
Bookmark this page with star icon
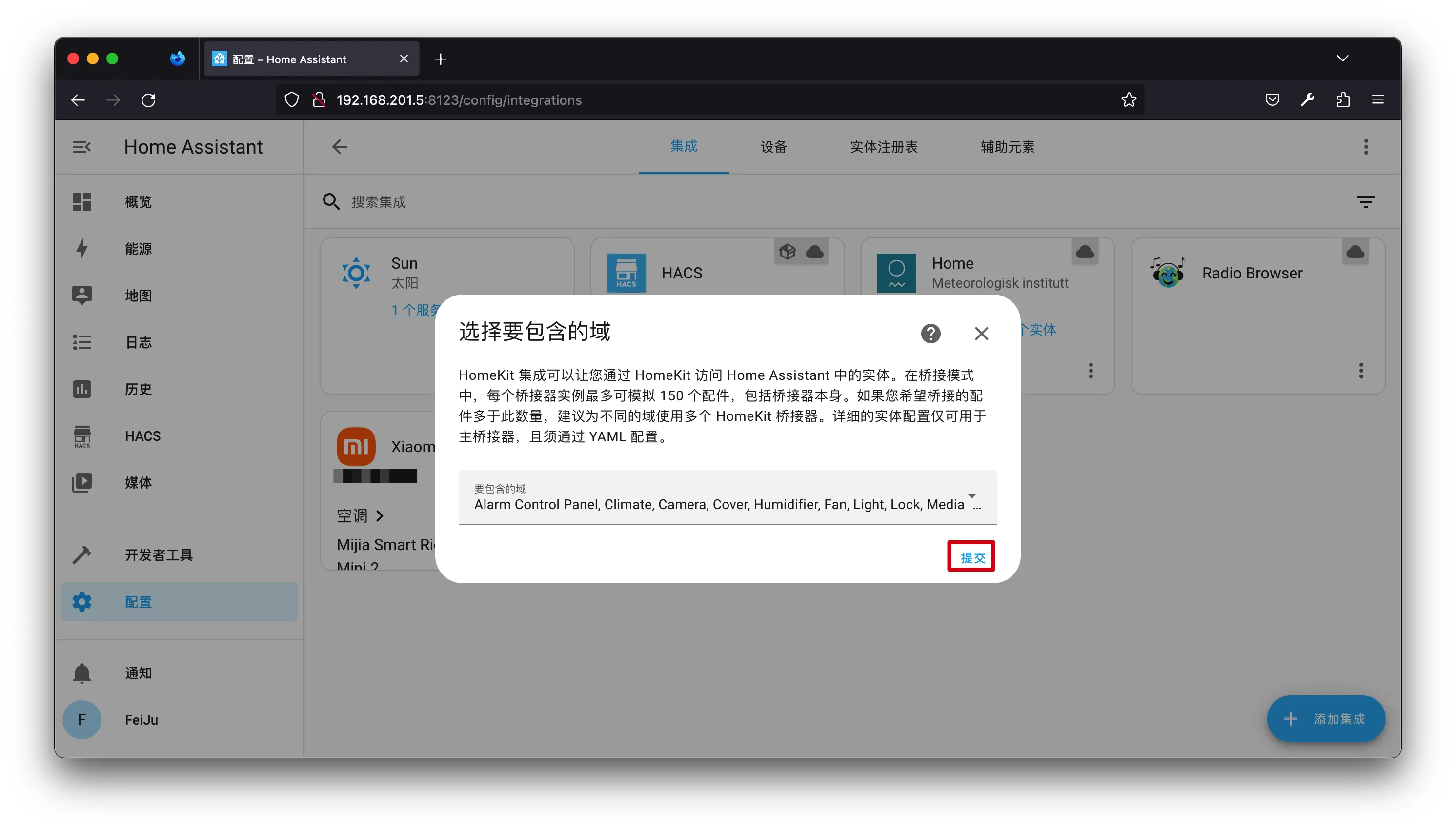(x=1128, y=100)
